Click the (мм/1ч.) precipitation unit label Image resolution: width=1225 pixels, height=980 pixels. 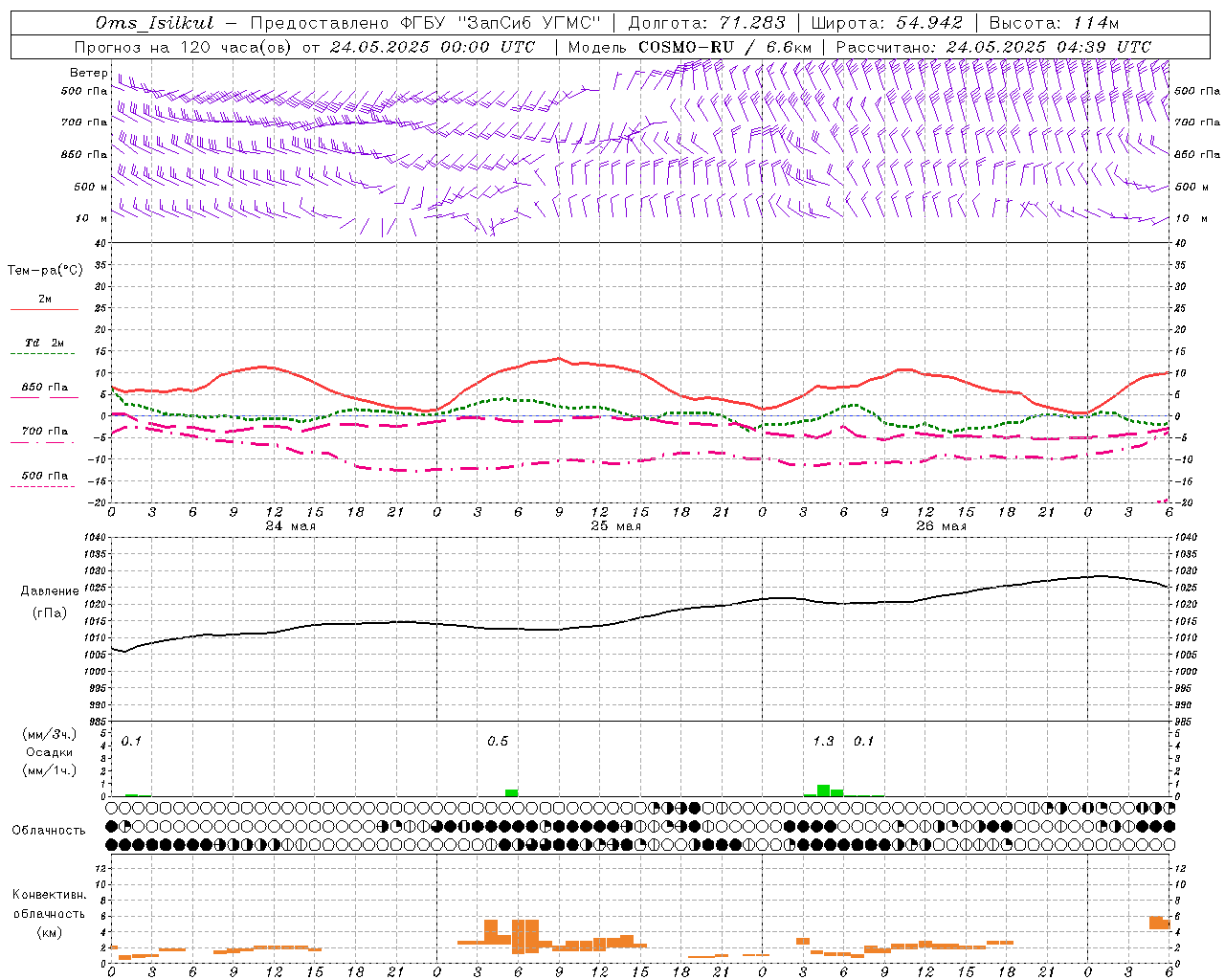(50, 770)
